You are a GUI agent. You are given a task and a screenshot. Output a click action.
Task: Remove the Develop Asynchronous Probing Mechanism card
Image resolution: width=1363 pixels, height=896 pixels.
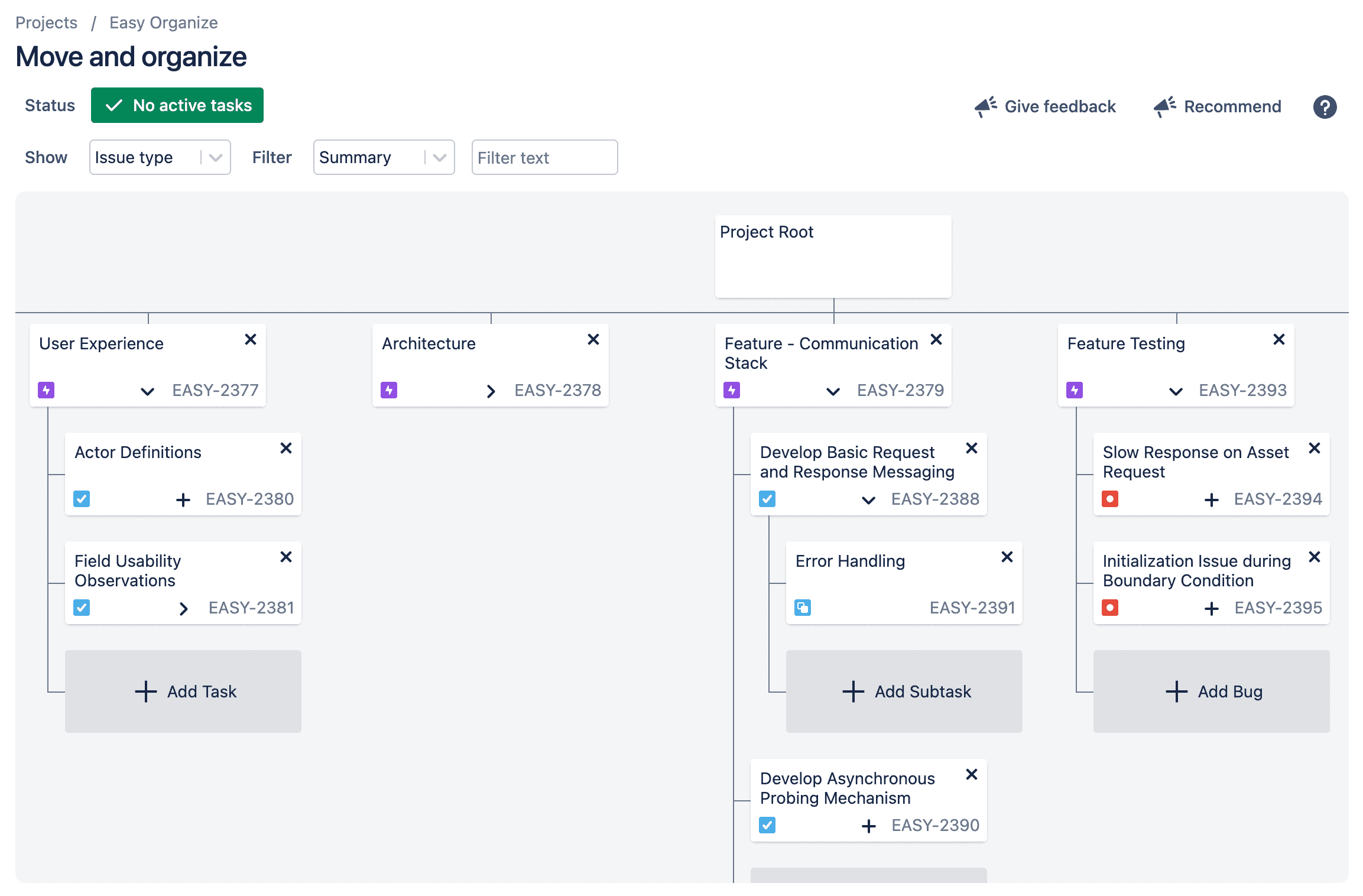(x=972, y=774)
